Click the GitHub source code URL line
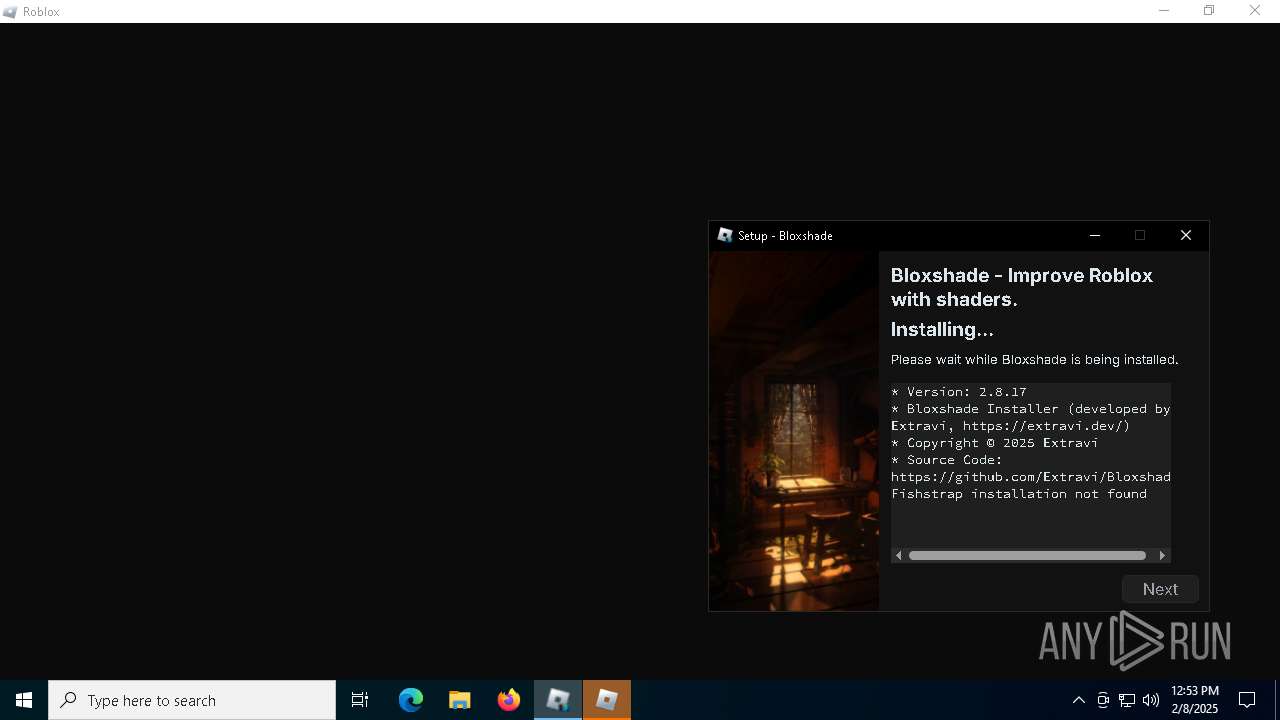1280x720 pixels. coord(1031,477)
